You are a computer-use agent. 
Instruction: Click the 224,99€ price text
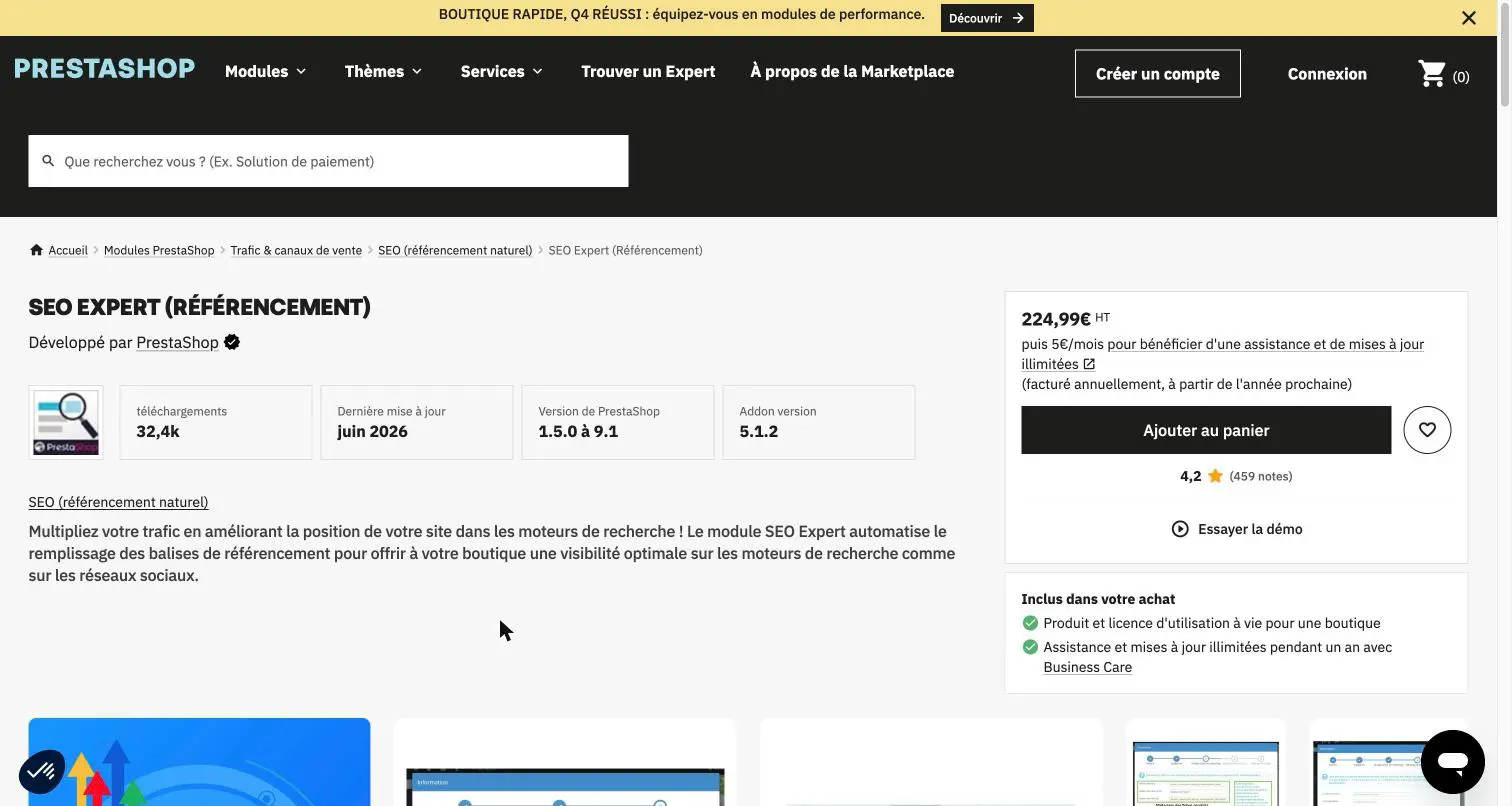click(1056, 319)
